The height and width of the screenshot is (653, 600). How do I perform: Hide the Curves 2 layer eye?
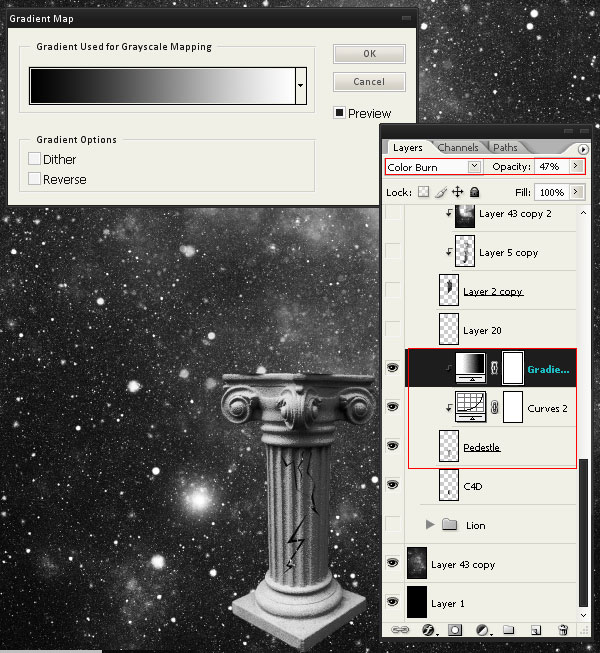point(393,406)
